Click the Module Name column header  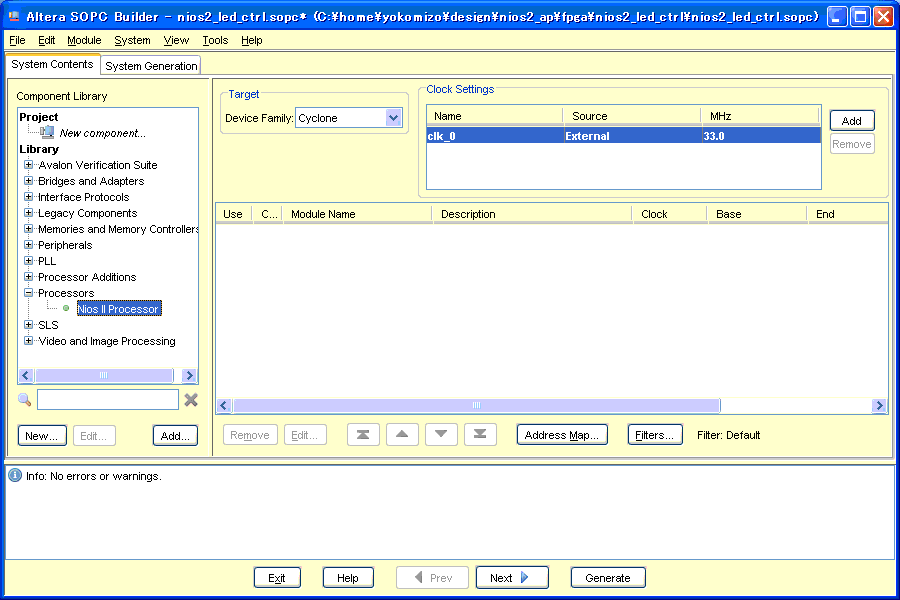click(x=356, y=214)
